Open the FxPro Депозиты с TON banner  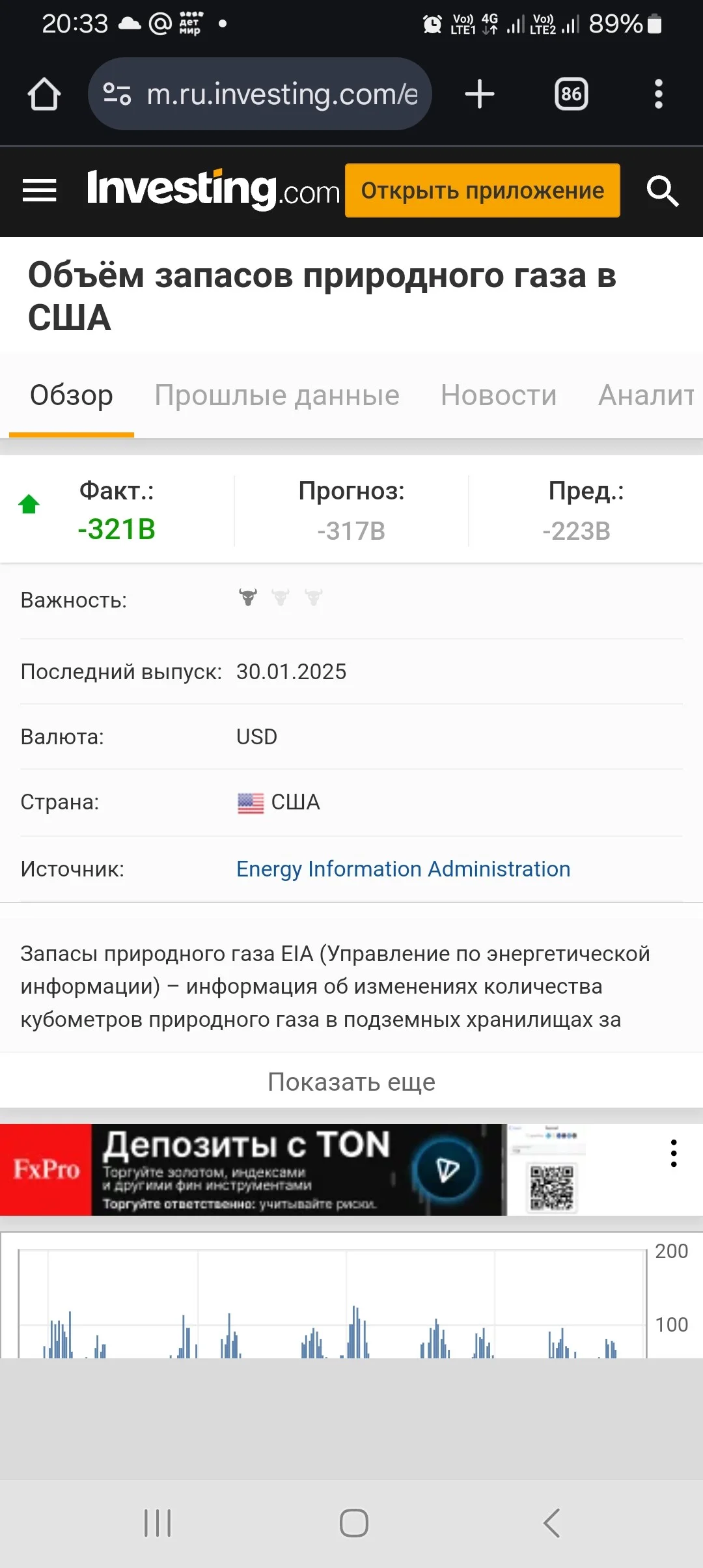pos(253,1169)
